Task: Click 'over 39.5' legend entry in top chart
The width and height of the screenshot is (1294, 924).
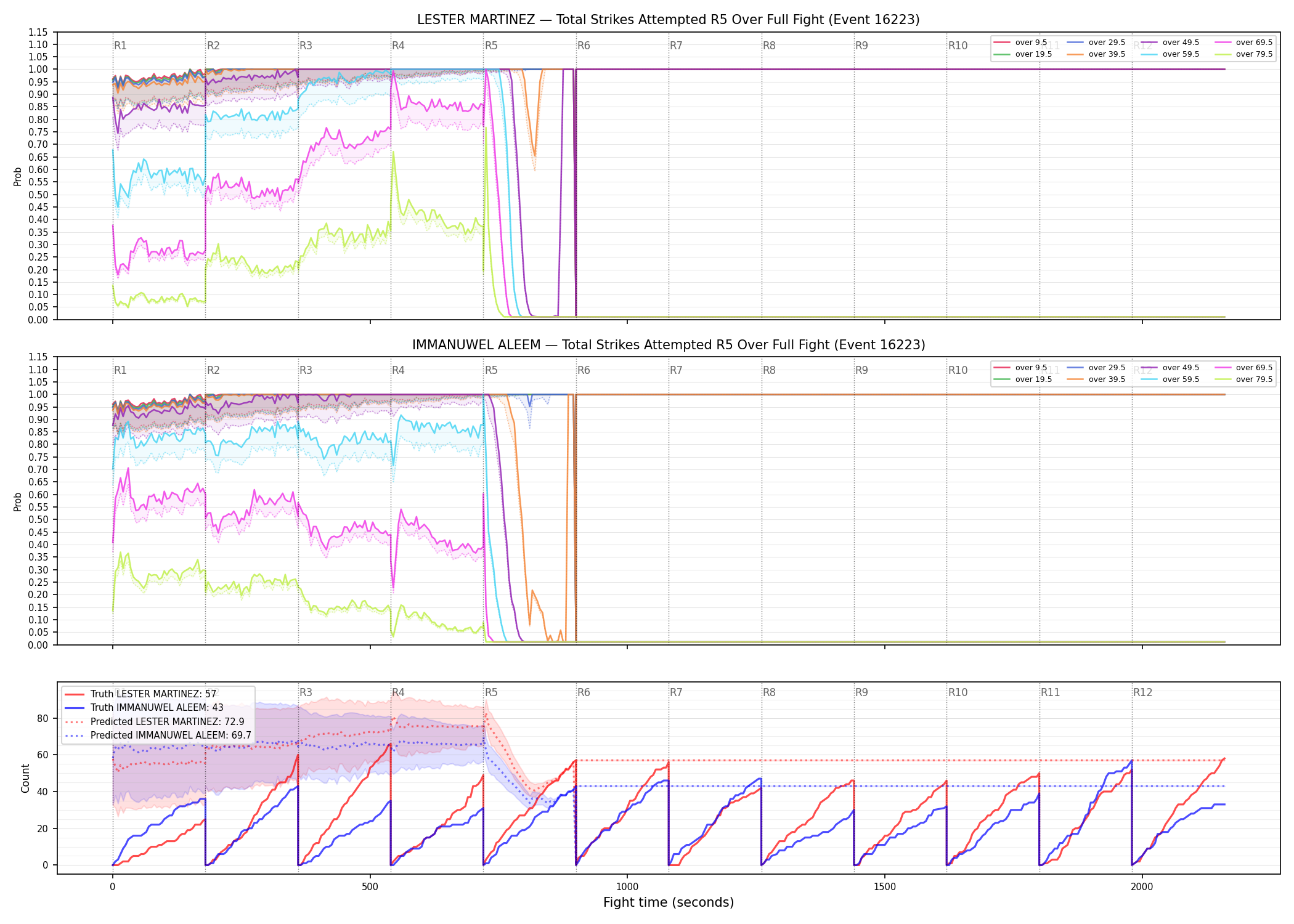Action: click(1096, 54)
